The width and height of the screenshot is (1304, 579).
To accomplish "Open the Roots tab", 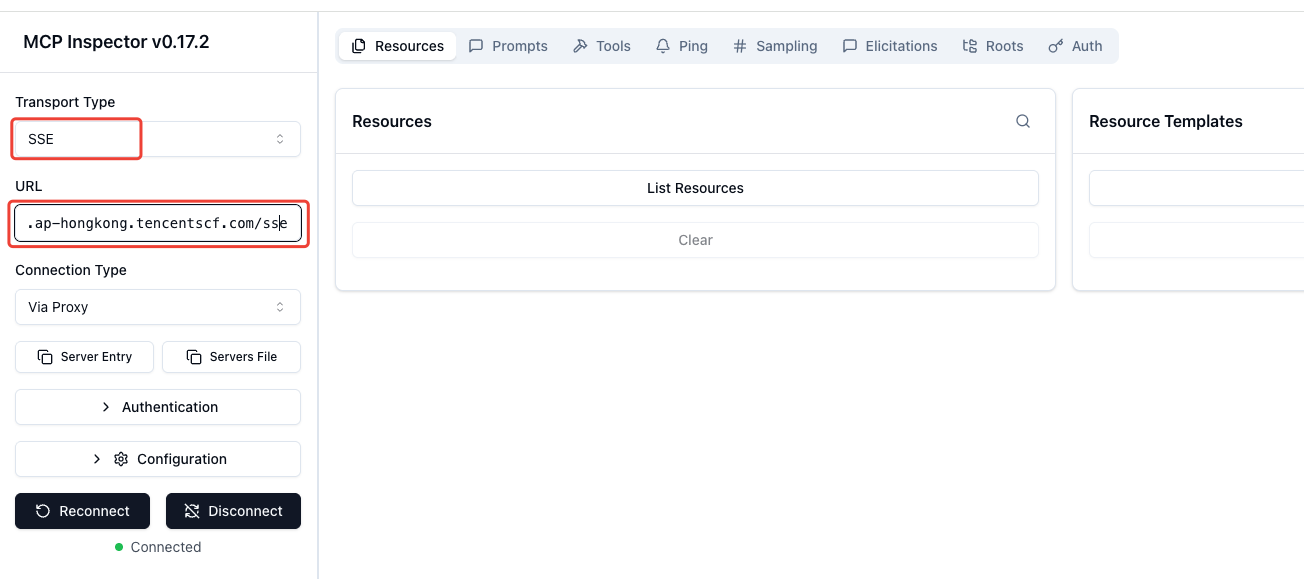I will coord(993,46).
